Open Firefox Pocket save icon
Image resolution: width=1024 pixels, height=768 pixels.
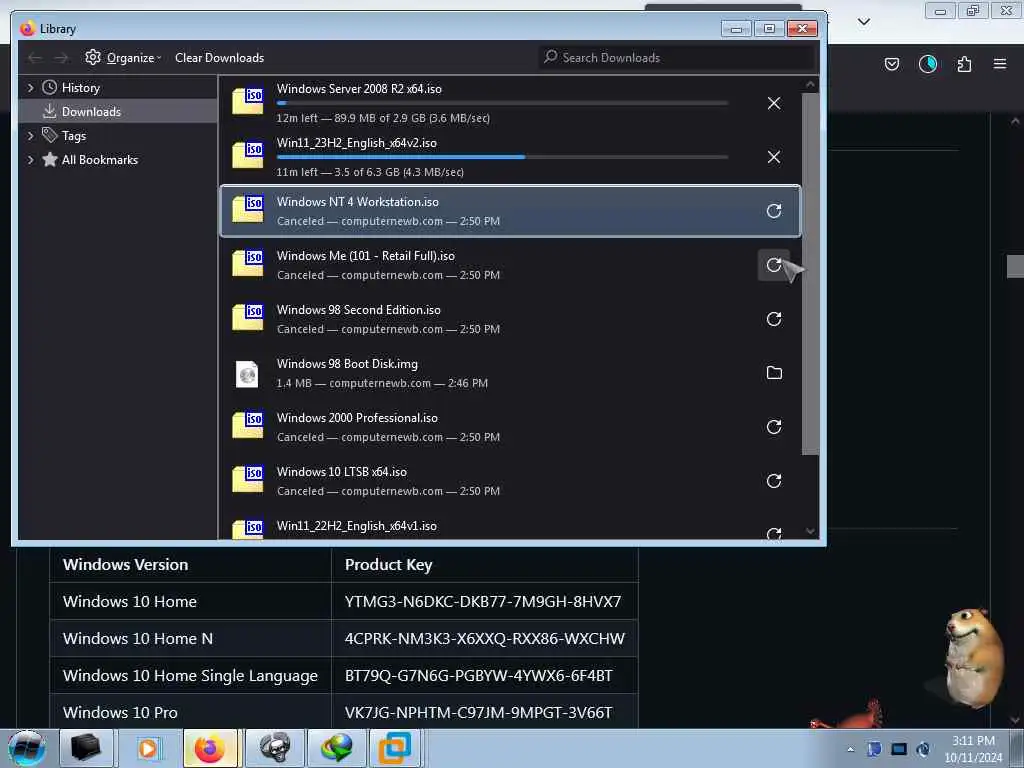point(891,64)
